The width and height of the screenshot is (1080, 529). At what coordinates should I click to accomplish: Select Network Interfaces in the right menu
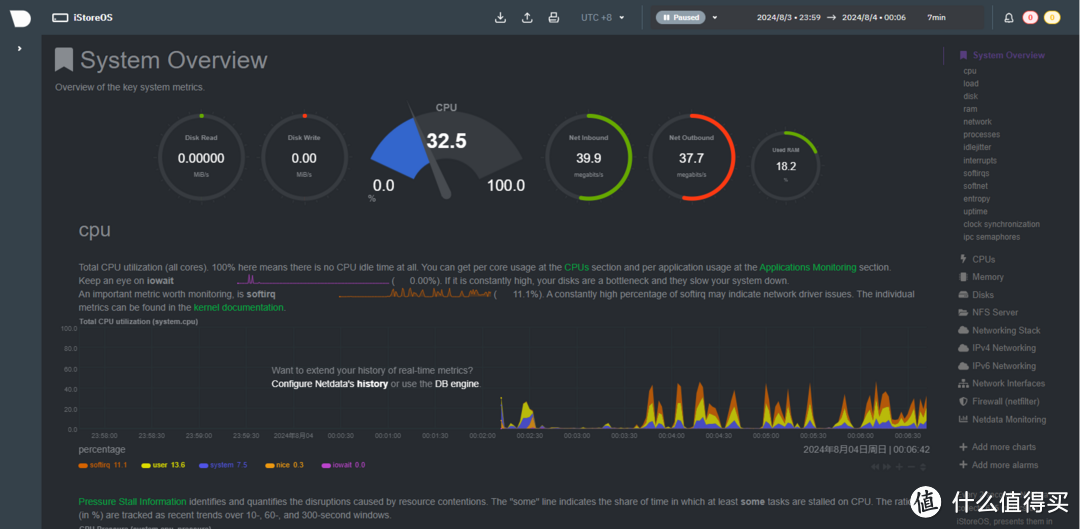(x=1008, y=384)
